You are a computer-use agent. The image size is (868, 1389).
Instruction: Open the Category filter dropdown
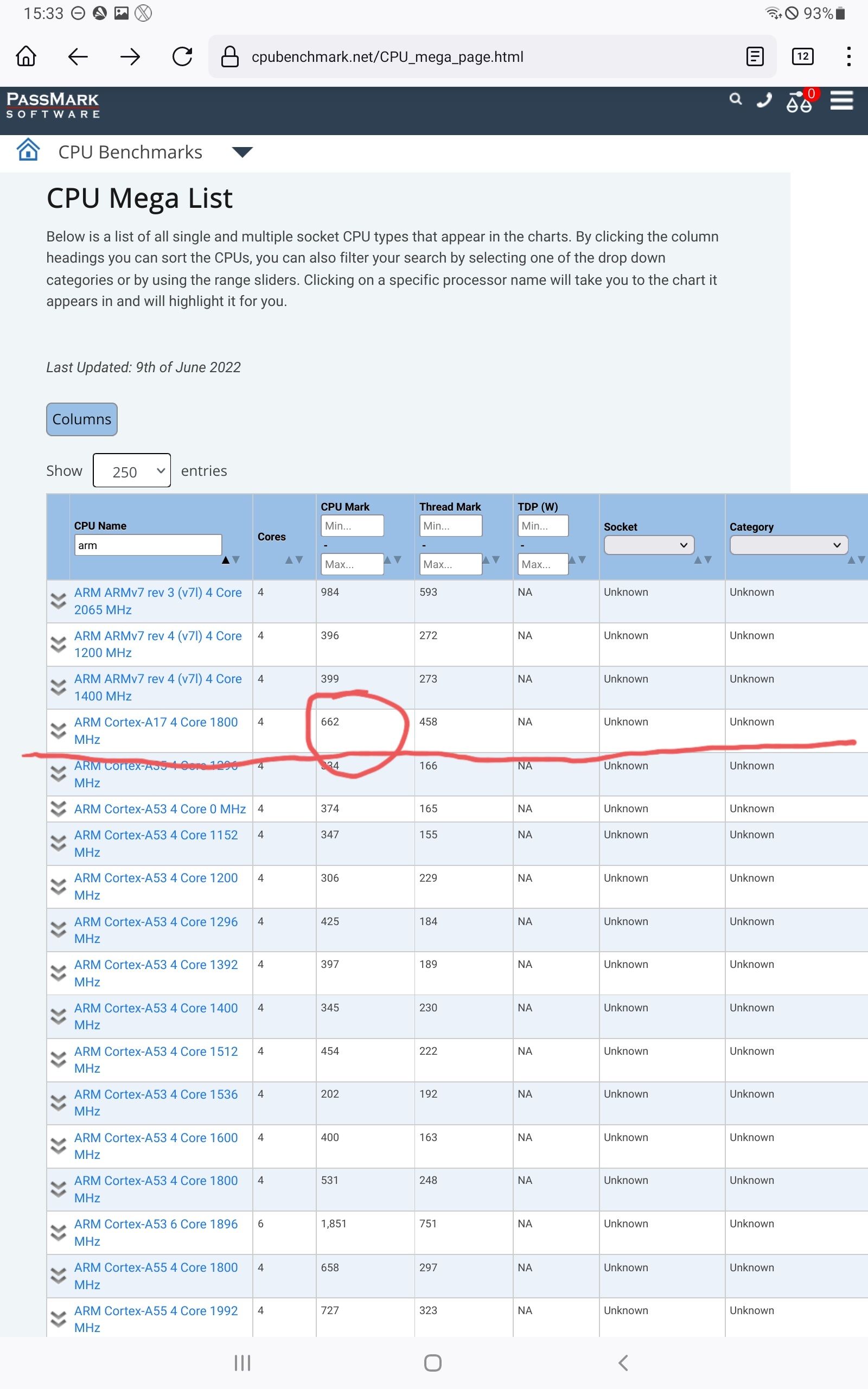point(789,545)
